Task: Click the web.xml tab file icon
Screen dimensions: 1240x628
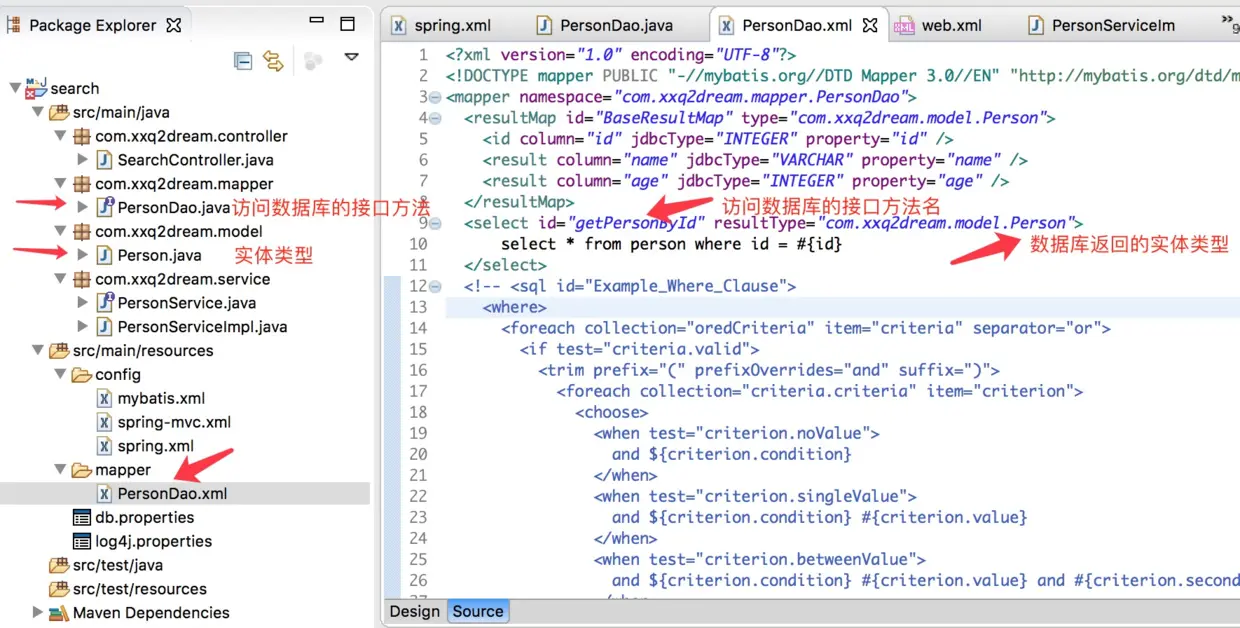Action: point(904,26)
